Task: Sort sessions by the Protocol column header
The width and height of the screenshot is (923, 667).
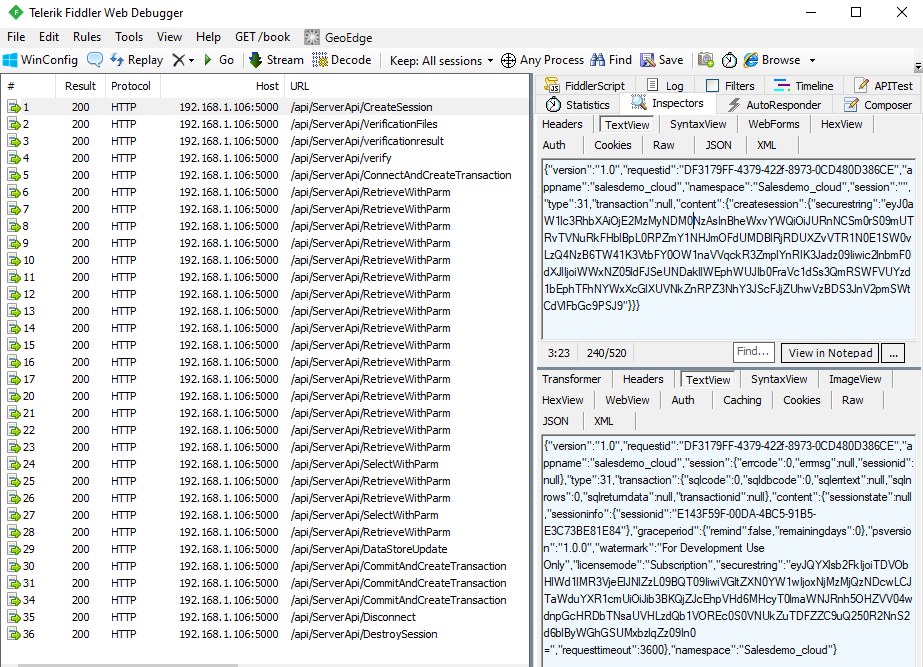Action: click(x=132, y=86)
